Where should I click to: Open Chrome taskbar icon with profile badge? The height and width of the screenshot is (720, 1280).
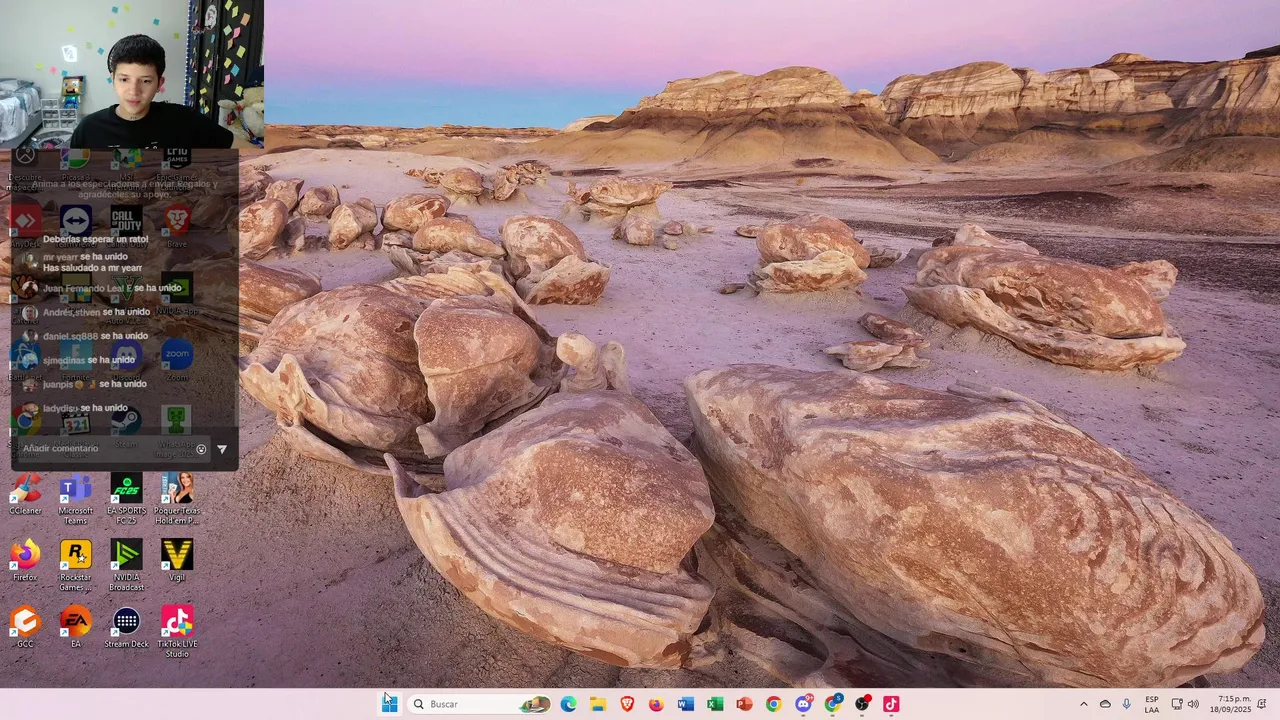pyautogui.click(x=833, y=704)
